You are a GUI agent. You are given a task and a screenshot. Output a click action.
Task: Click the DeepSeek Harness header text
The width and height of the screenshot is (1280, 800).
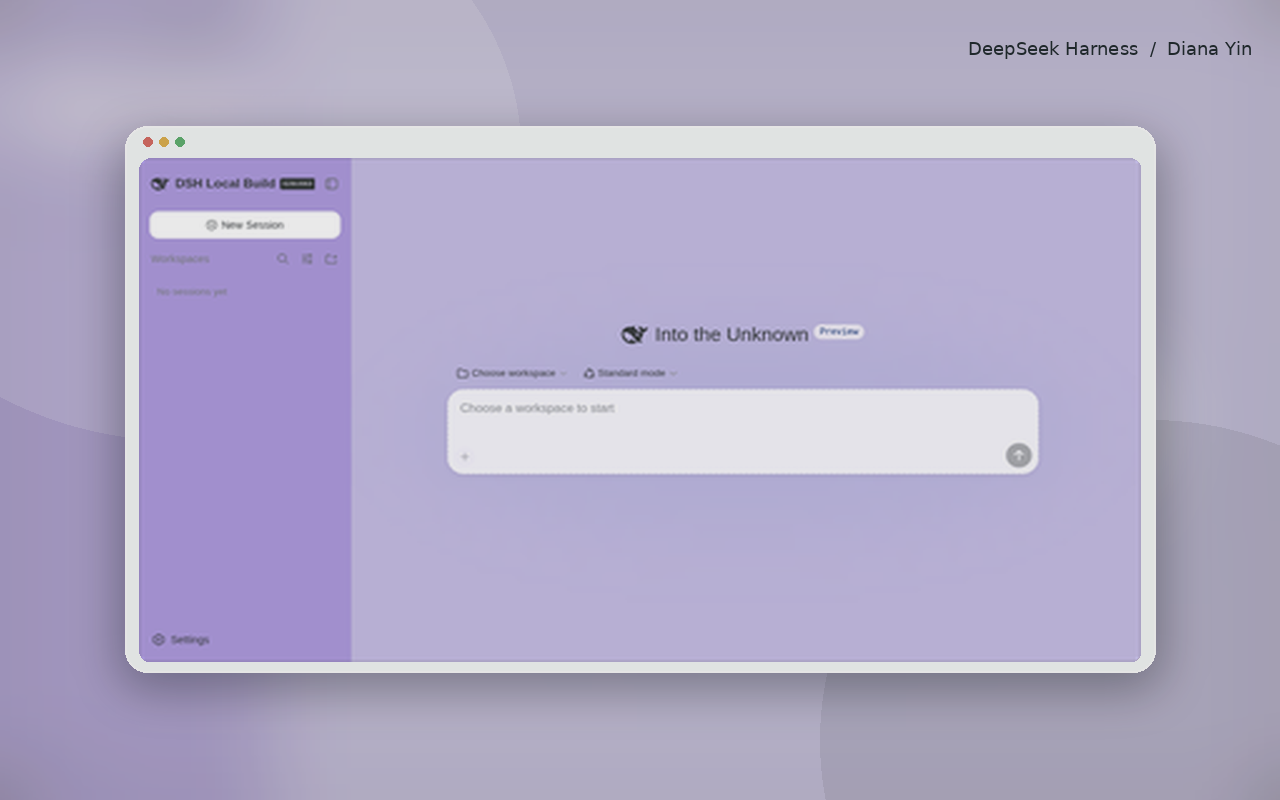point(1053,49)
